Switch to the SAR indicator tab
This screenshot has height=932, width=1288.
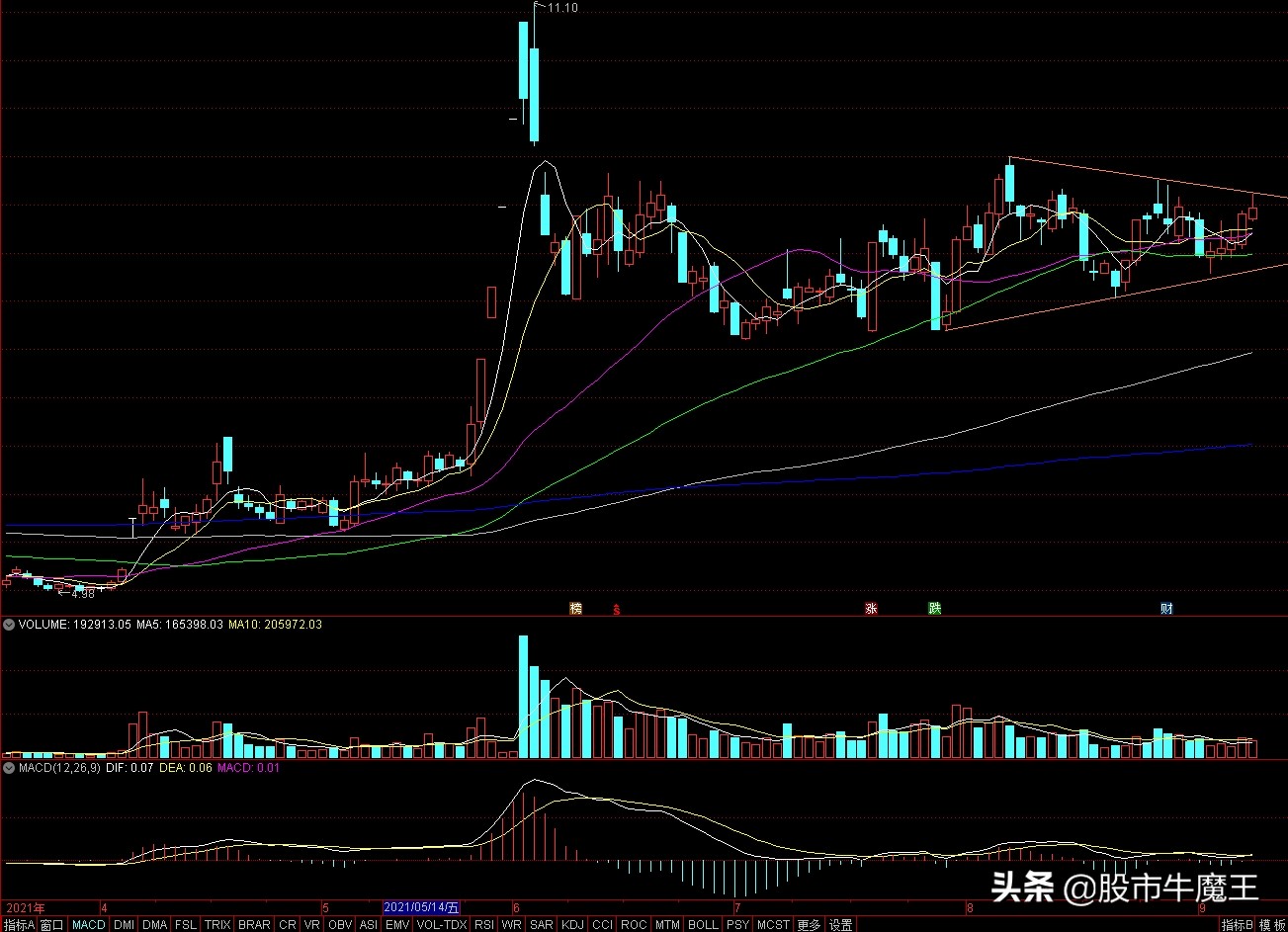tap(542, 925)
